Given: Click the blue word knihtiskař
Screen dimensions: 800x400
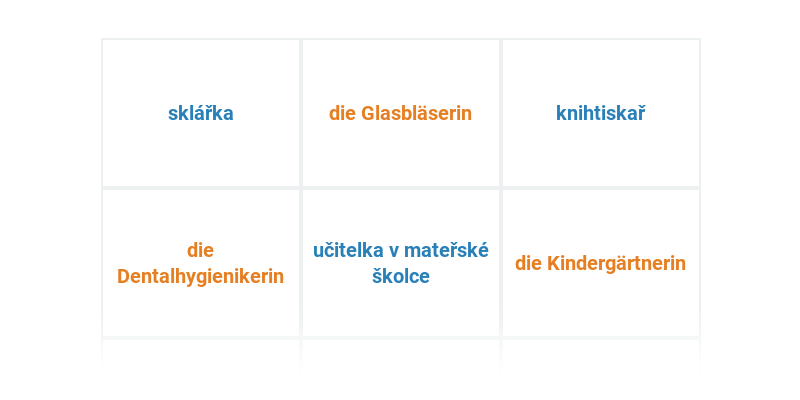Looking at the screenshot, I should (x=600, y=113).
